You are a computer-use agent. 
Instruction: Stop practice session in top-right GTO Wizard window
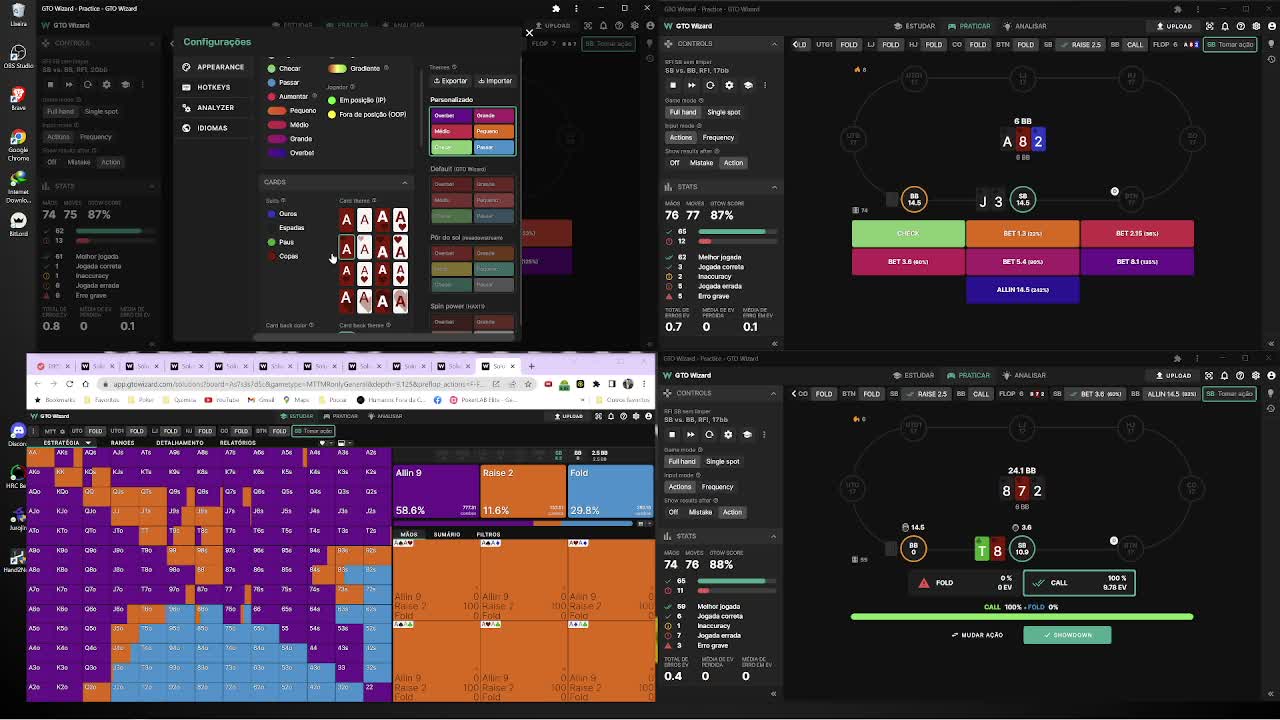[673, 85]
